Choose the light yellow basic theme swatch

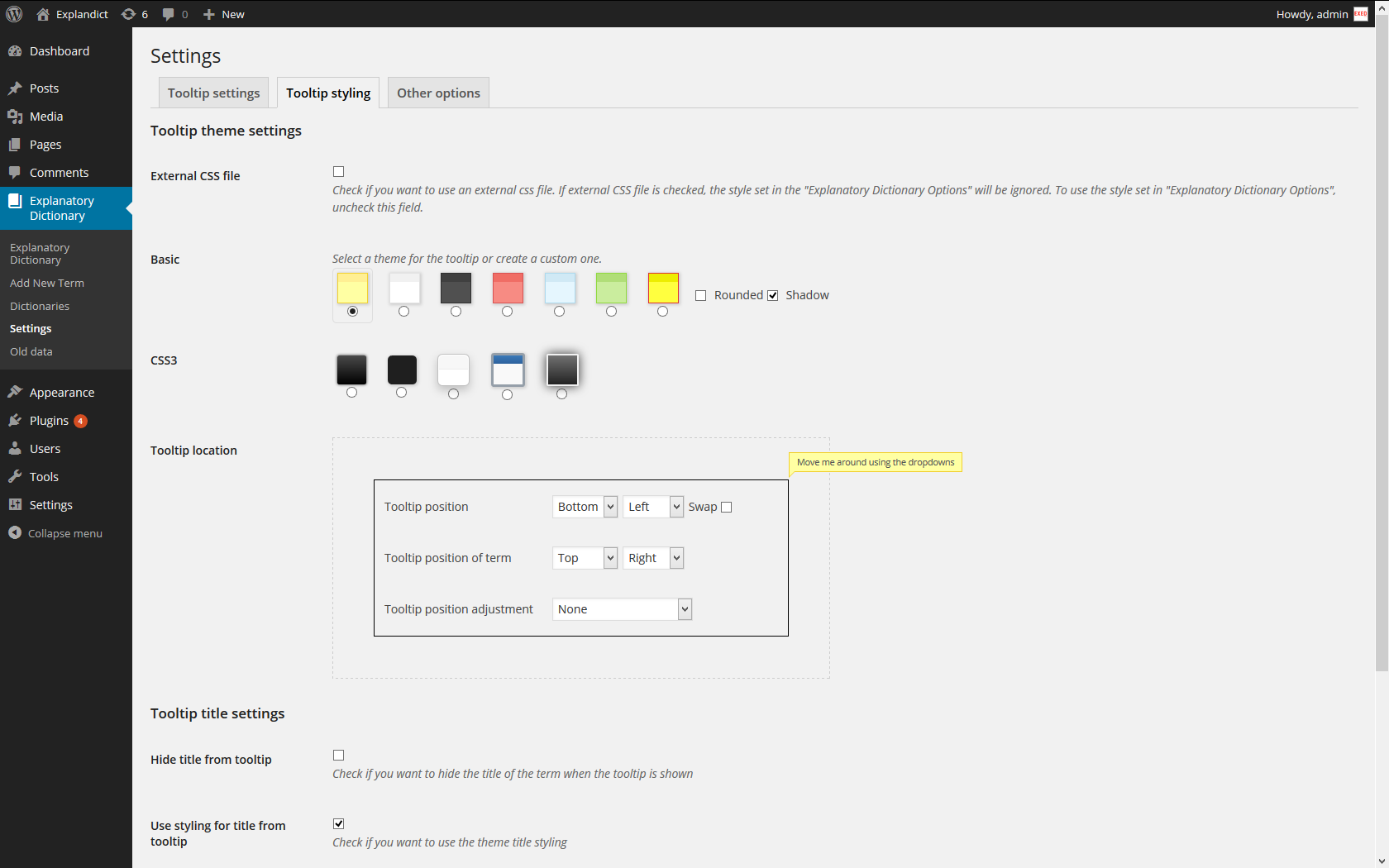pos(352,288)
